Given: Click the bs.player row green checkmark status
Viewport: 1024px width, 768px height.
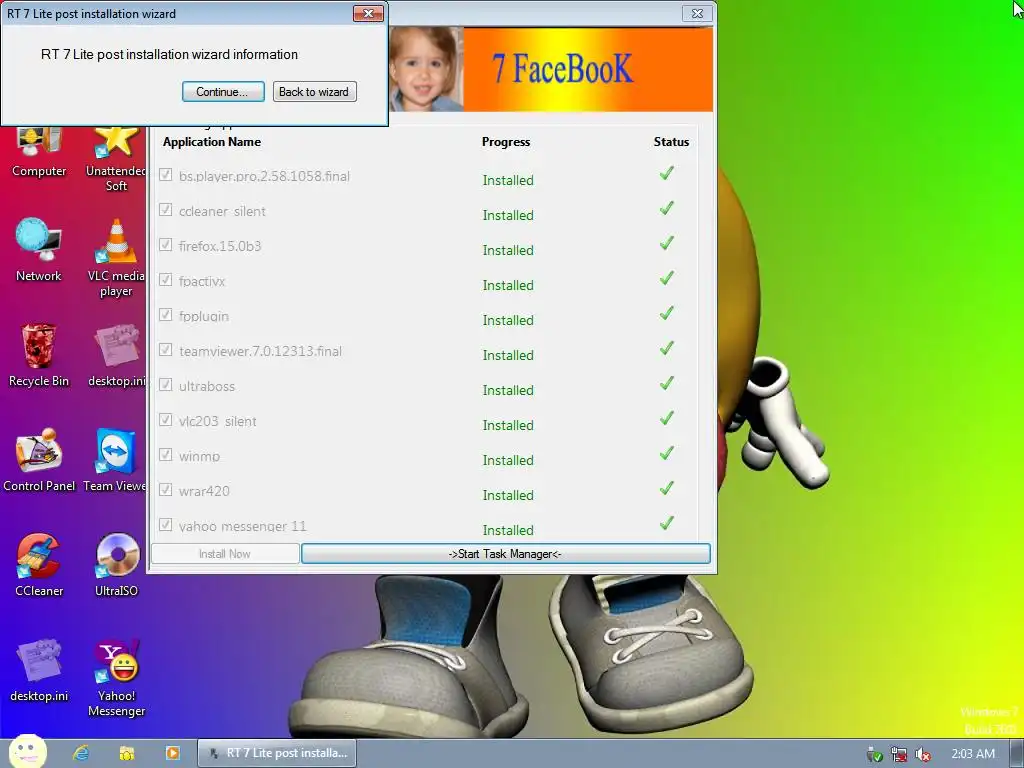Looking at the screenshot, I should (x=666, y=174).
